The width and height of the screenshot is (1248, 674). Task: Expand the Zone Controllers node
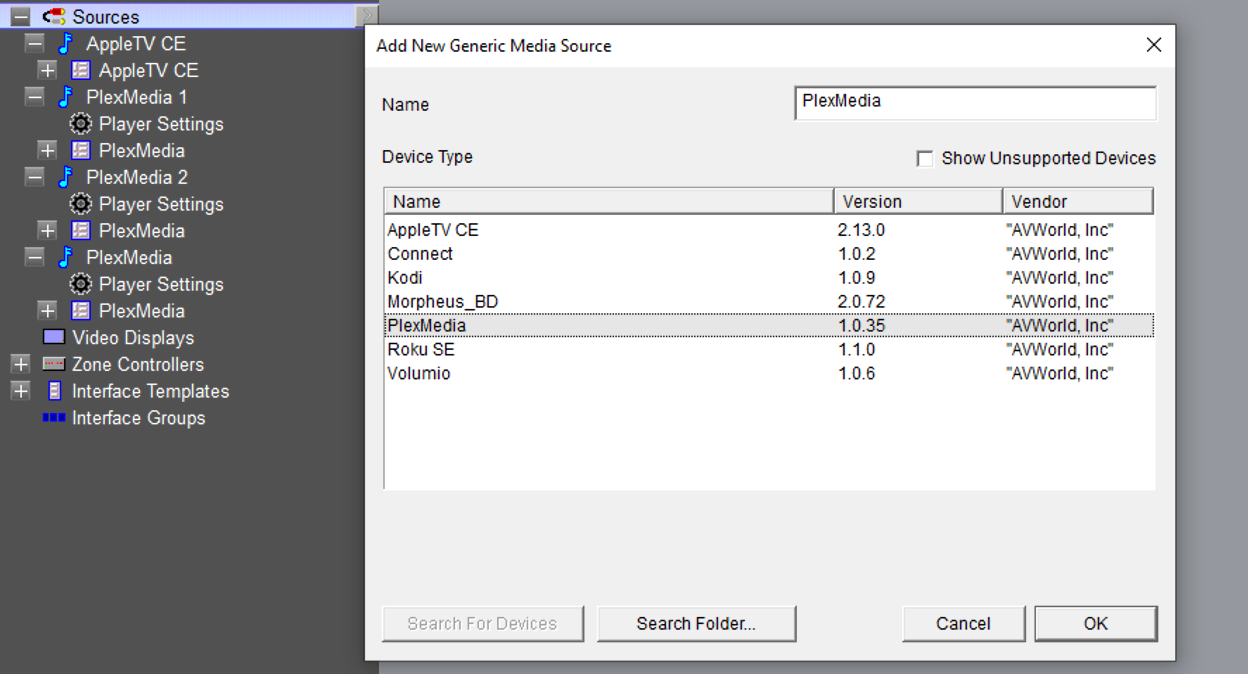pos(21,364)
